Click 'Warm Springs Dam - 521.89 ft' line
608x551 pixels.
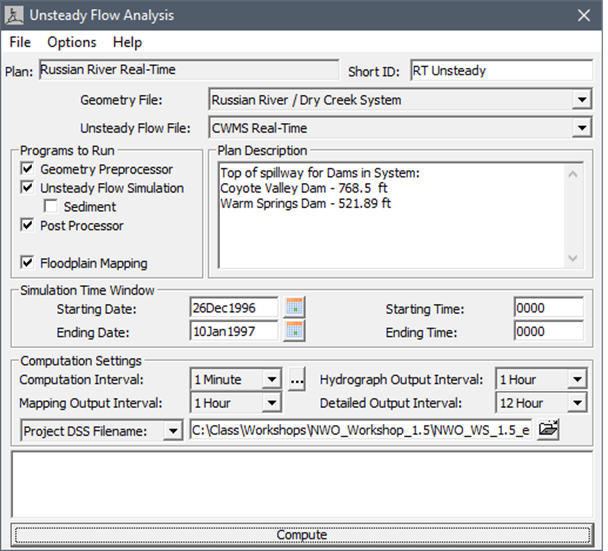(306, 203)
